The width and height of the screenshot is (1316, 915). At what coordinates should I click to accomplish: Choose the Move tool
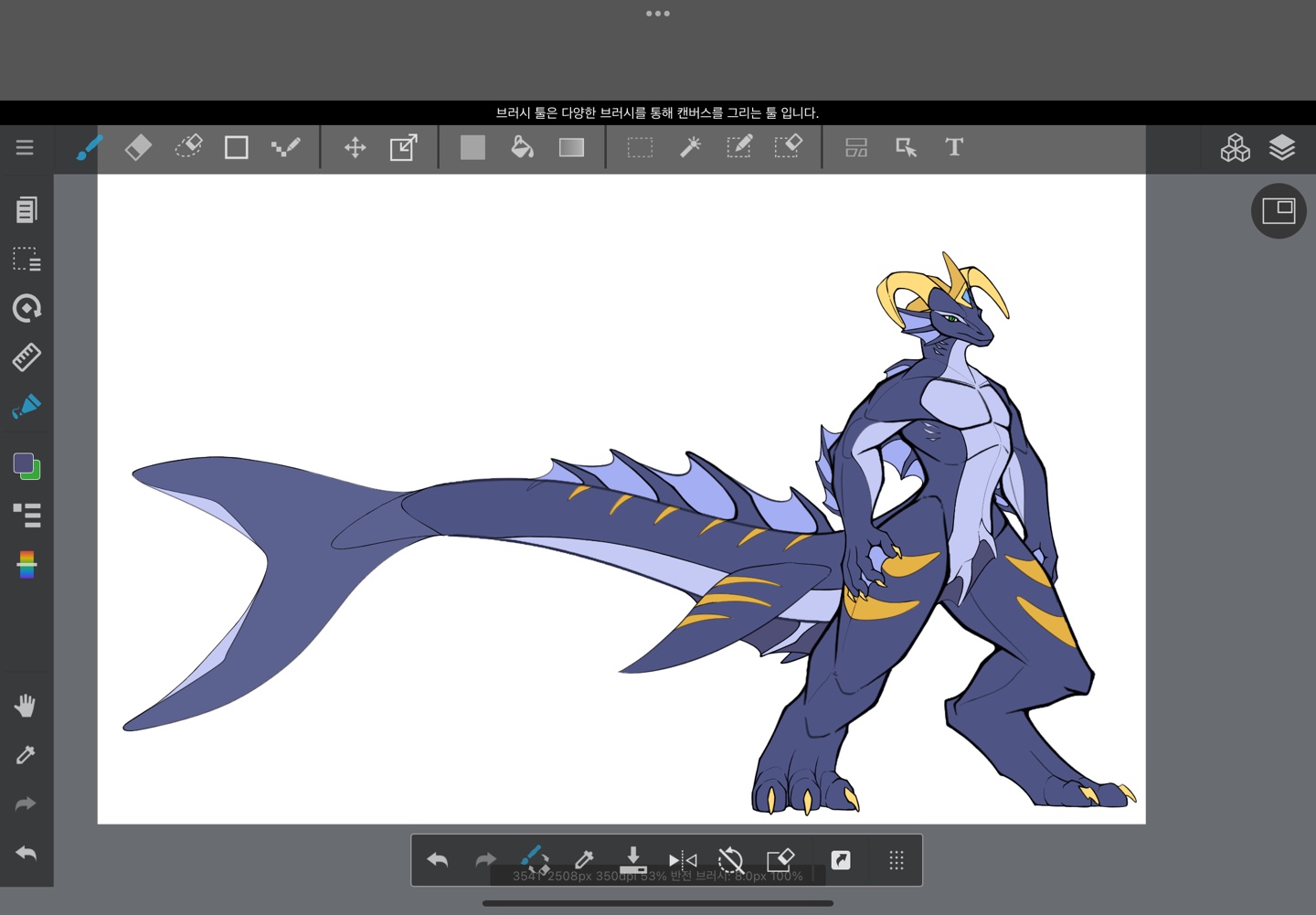[x=355, y=147]
